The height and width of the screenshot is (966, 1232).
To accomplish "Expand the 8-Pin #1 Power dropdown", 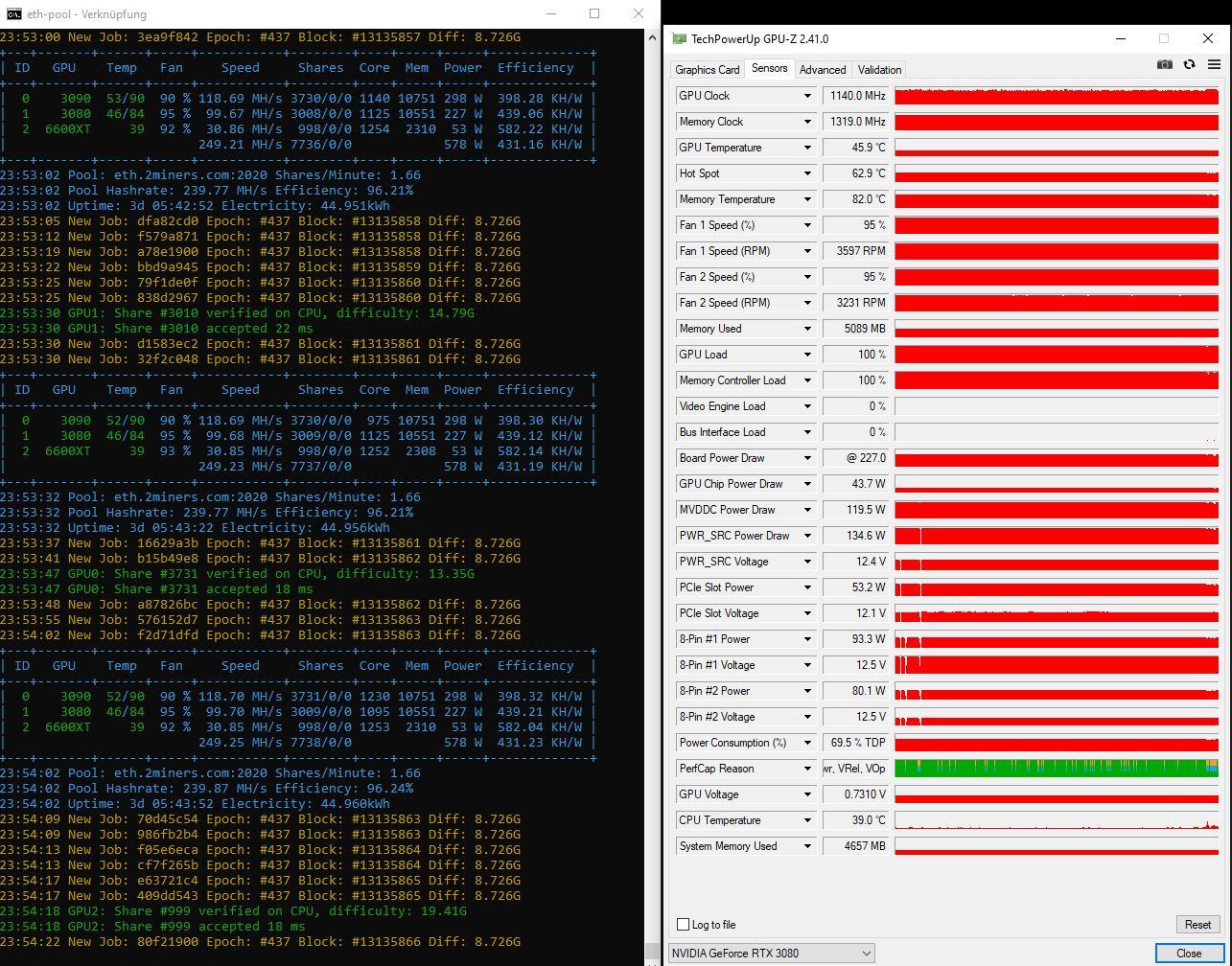I will pyautogui.click(x=807, y=639).
